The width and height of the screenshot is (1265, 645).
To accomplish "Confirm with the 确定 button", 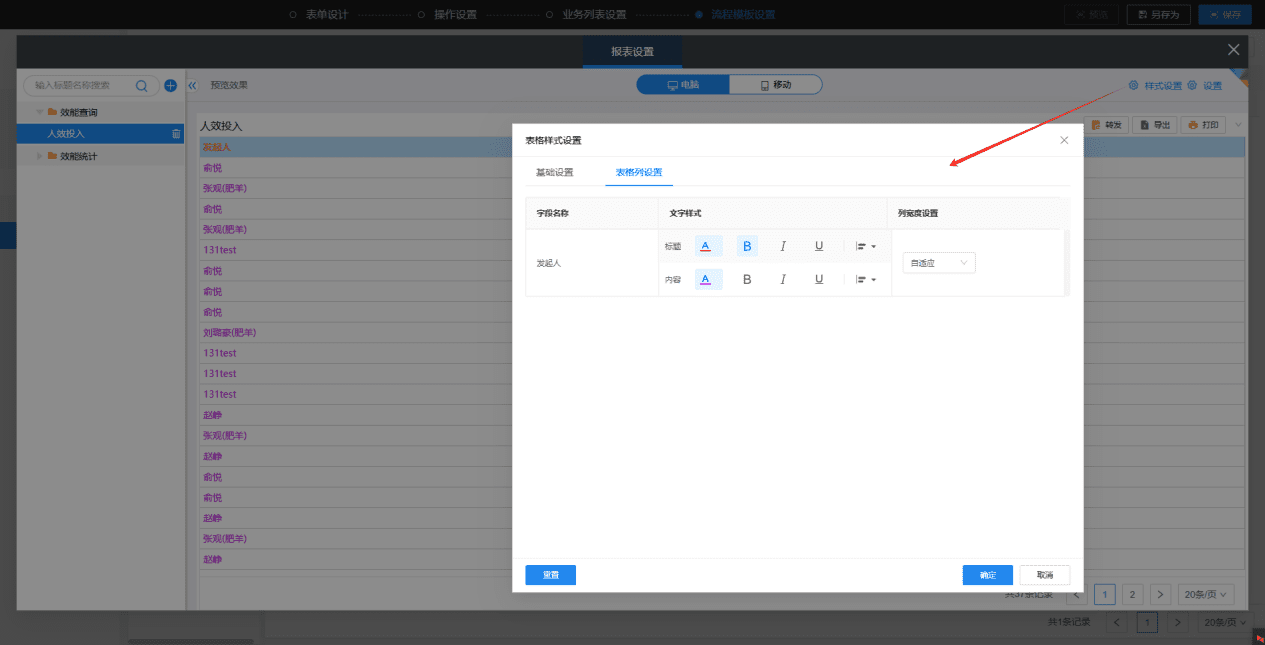I will point(988,575).
